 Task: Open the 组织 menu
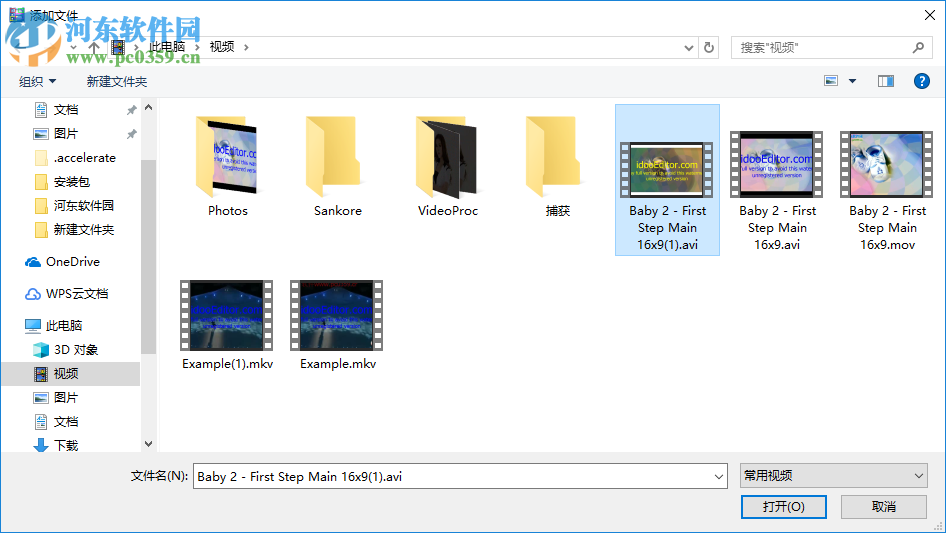[37, 81]
